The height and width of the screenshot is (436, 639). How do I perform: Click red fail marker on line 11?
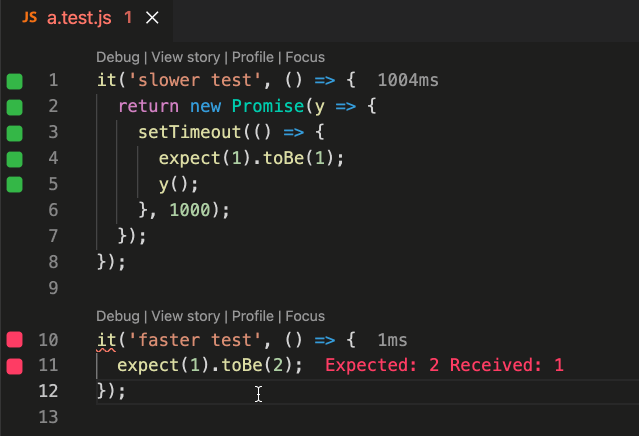(14, 366)
